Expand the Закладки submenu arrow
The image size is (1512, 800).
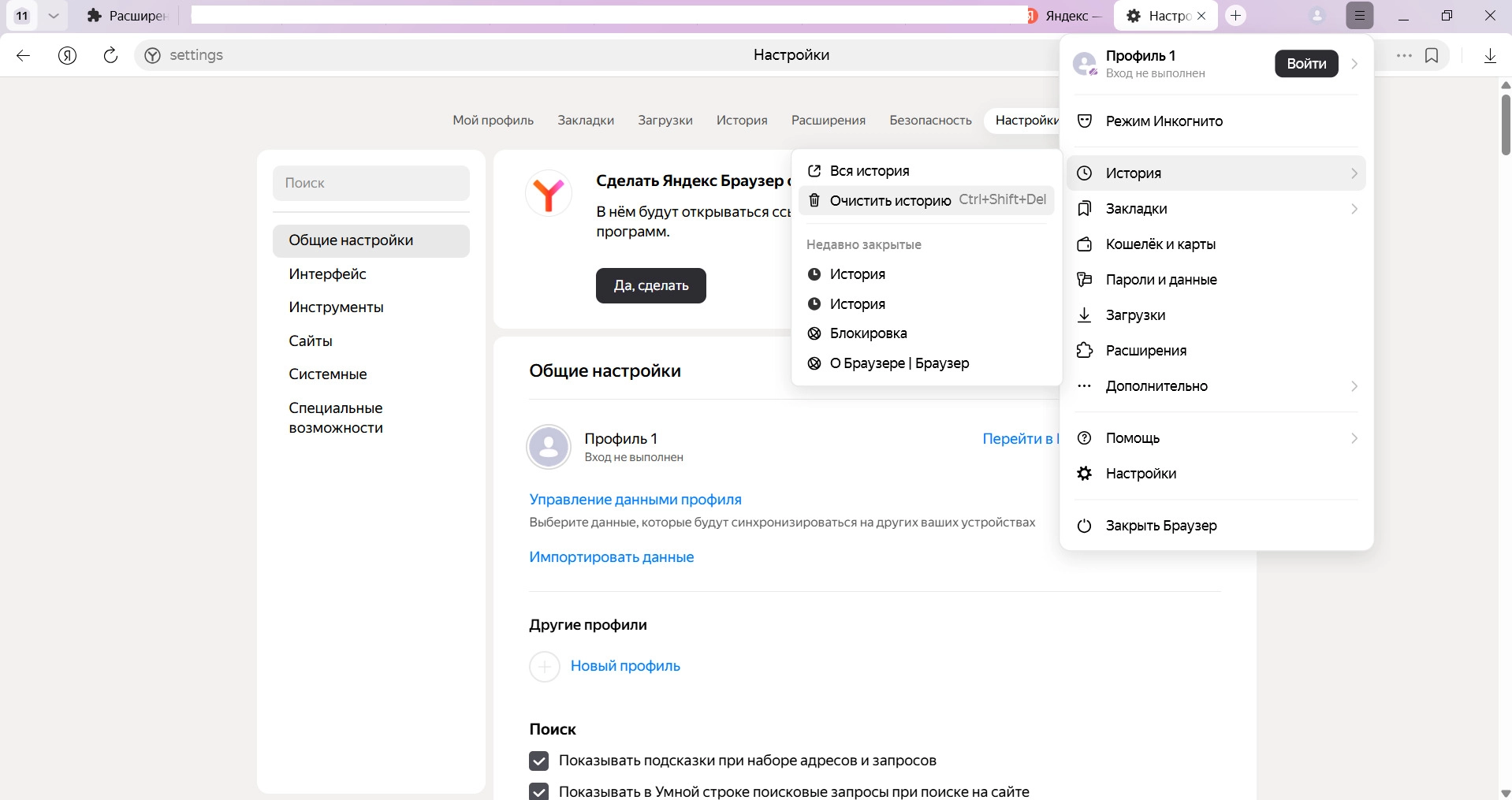click(1354, 209)
